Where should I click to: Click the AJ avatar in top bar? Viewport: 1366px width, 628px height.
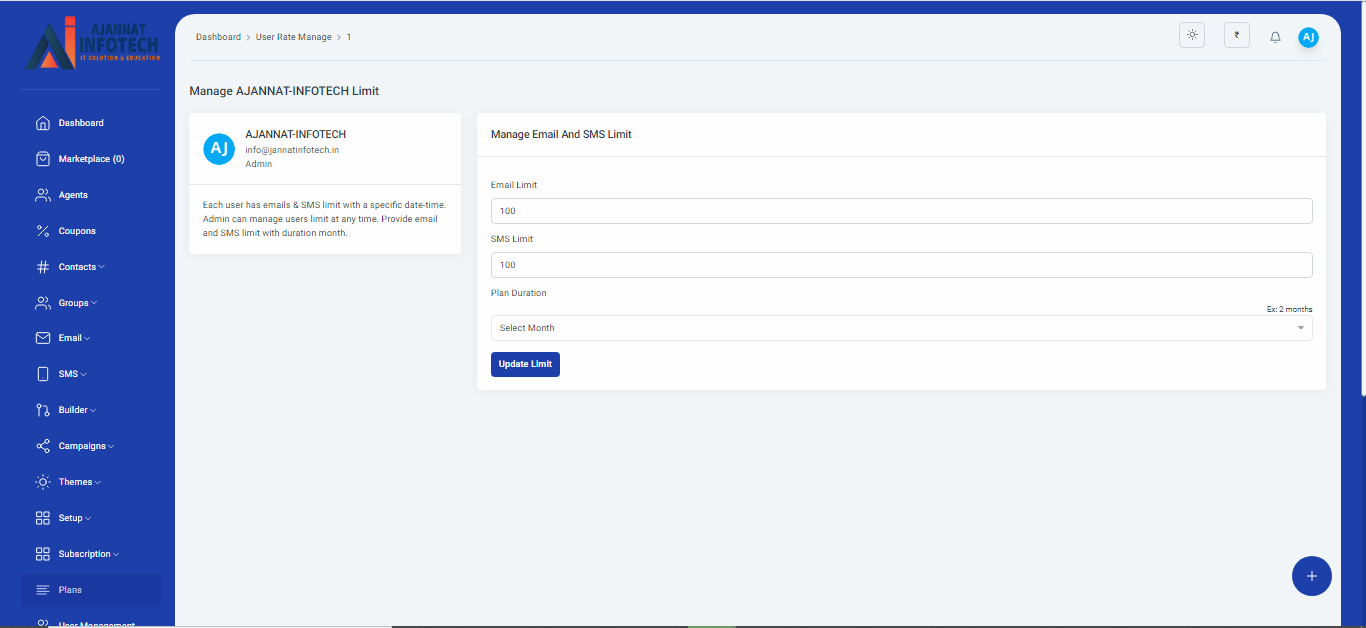click(1308, 37)
